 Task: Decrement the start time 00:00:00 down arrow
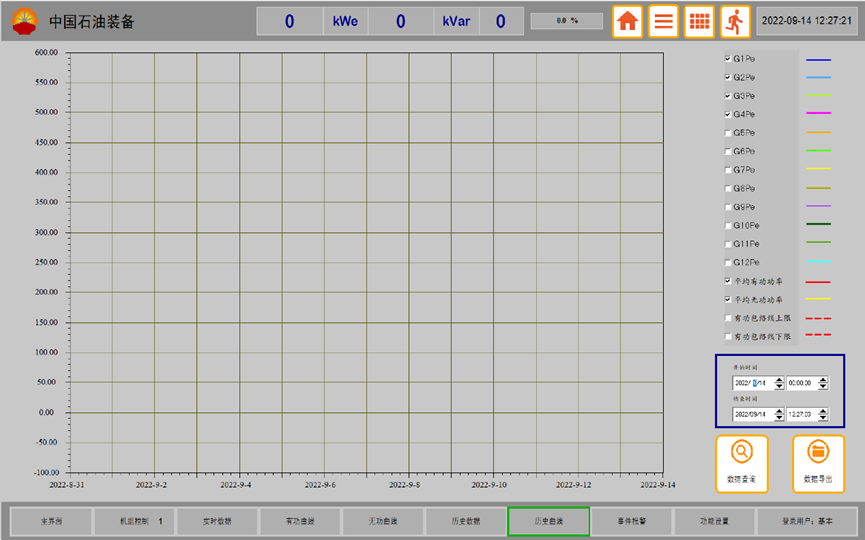click(823, 386)
